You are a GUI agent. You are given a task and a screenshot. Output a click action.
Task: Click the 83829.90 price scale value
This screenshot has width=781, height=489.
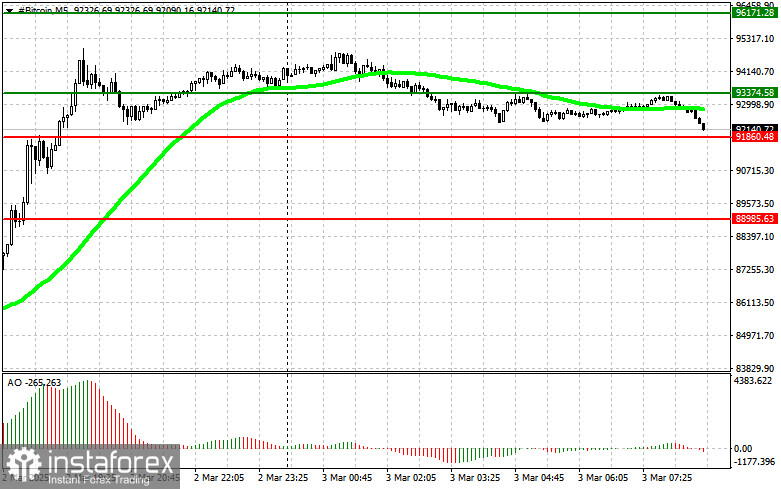tap(755, 368)
